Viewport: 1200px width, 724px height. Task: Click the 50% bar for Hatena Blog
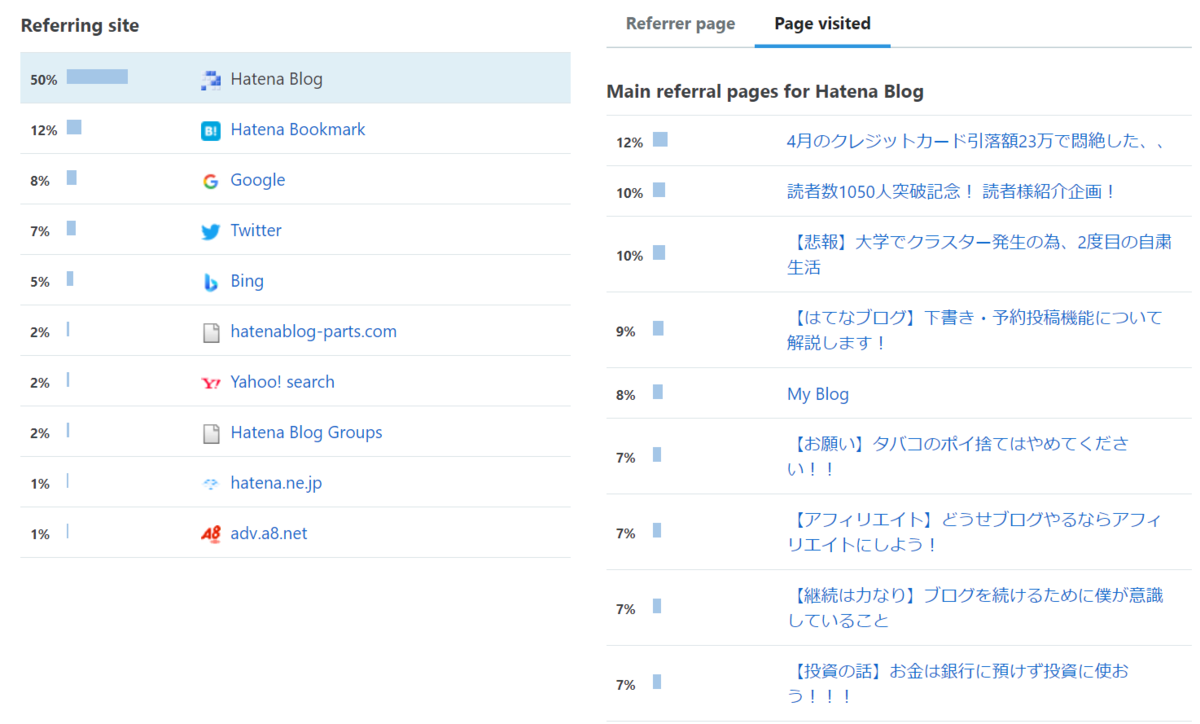coord(97,76)
